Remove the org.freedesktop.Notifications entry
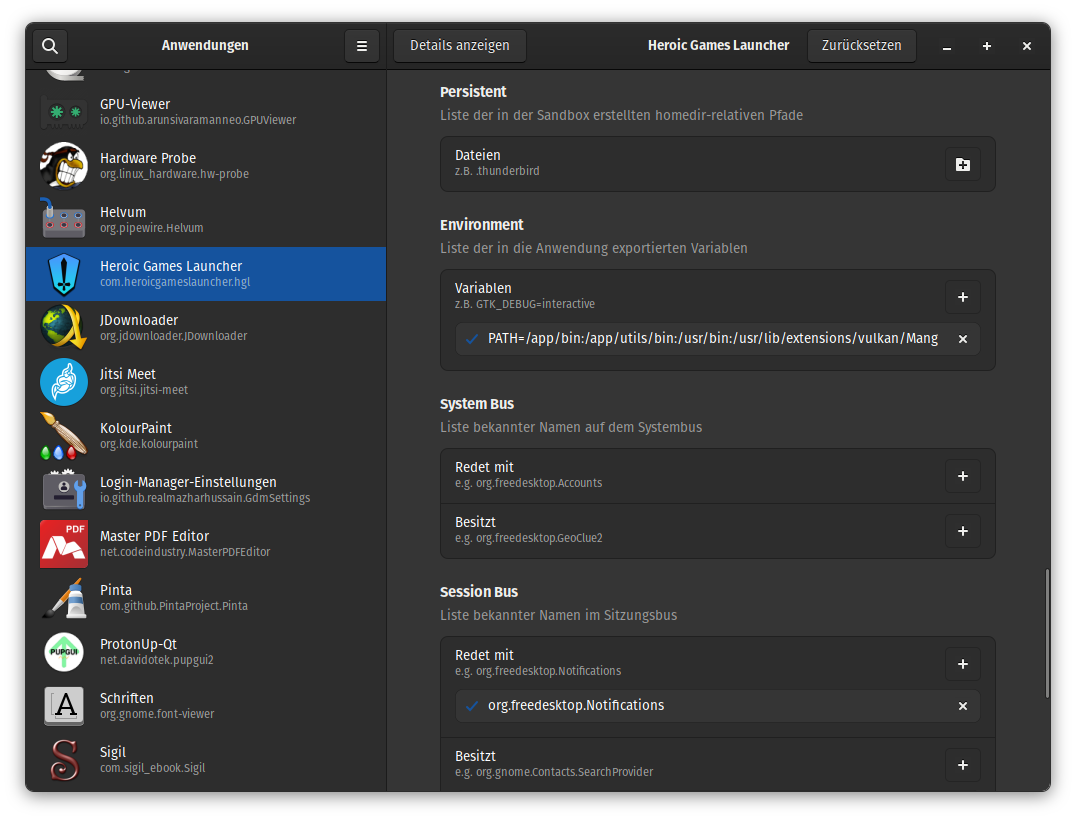Screen dimensions: 1076x820 point(963,706)
